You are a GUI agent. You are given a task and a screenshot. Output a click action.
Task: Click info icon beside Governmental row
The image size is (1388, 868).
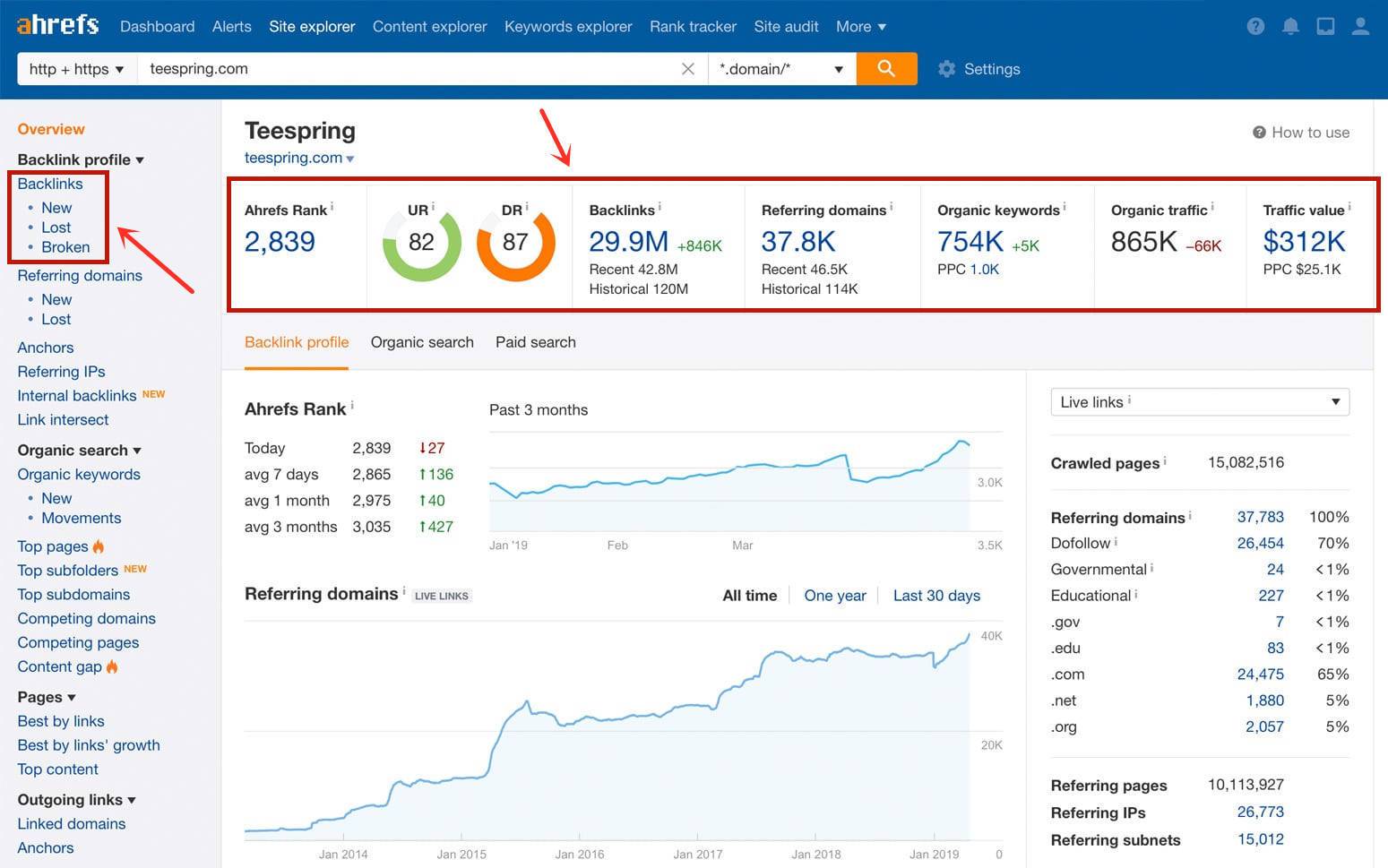point(1152,567)
